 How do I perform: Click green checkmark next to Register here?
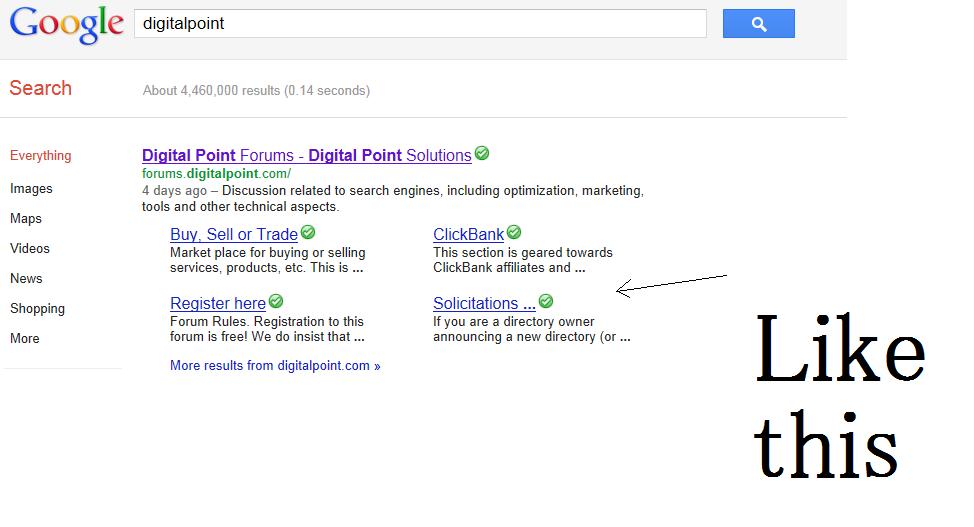click(x=276, y=301)
